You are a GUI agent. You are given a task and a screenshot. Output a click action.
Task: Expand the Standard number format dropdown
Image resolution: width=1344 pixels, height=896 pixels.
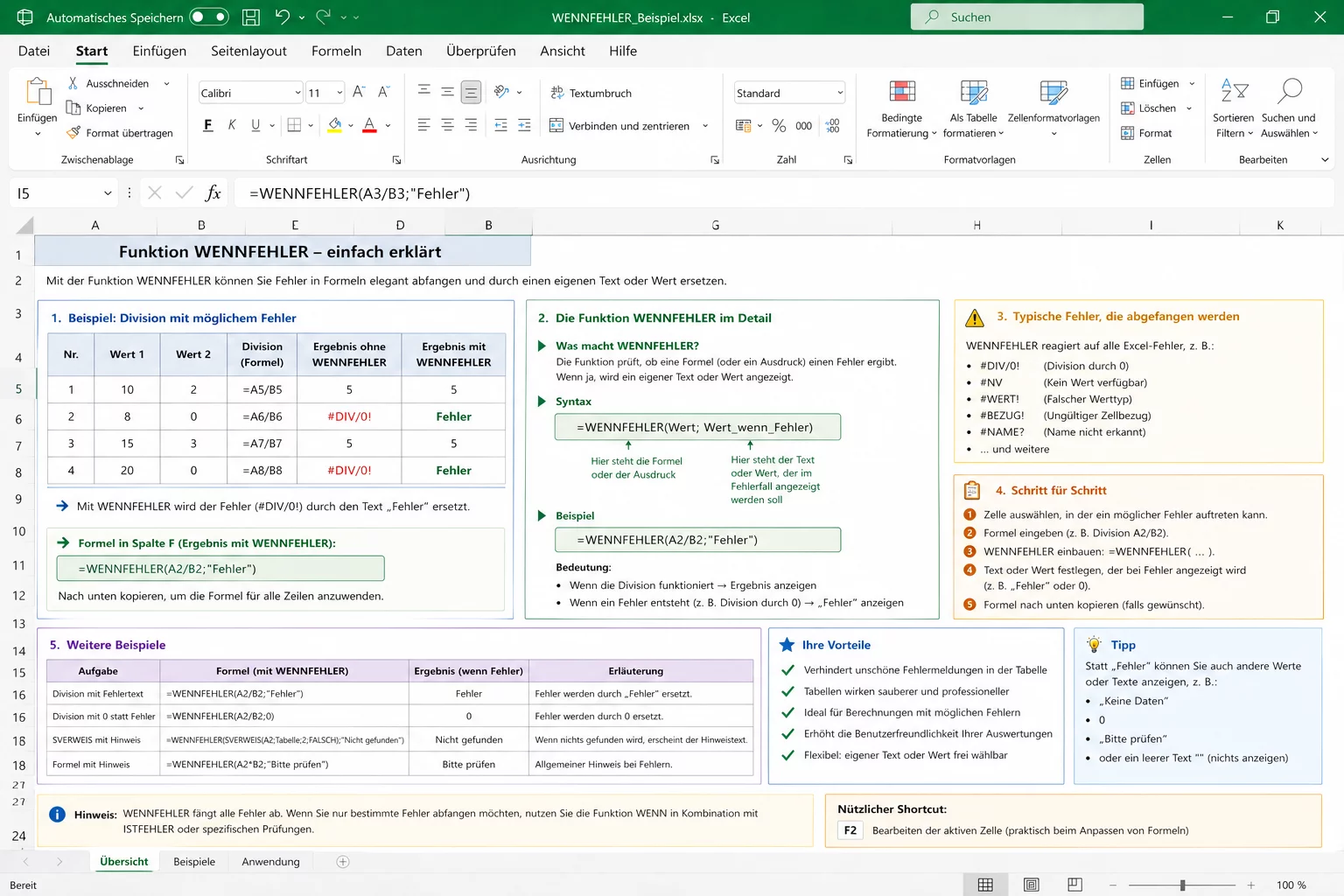point(840,93)
